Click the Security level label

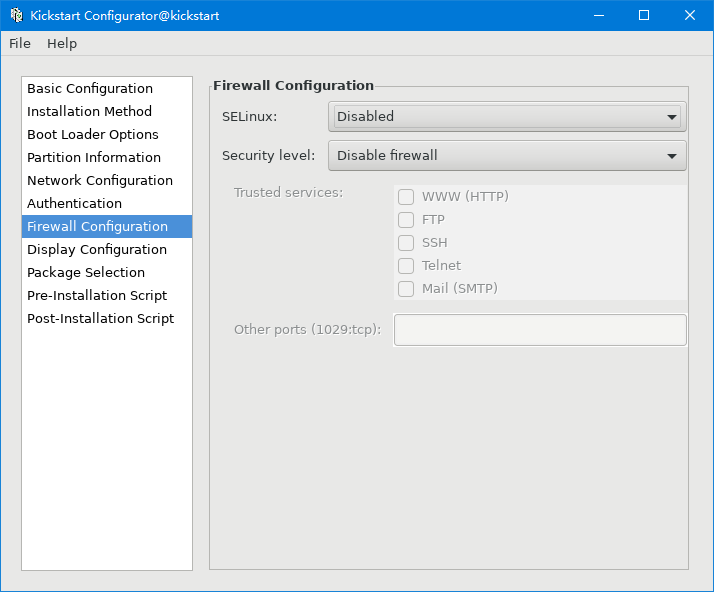point(268,156)
